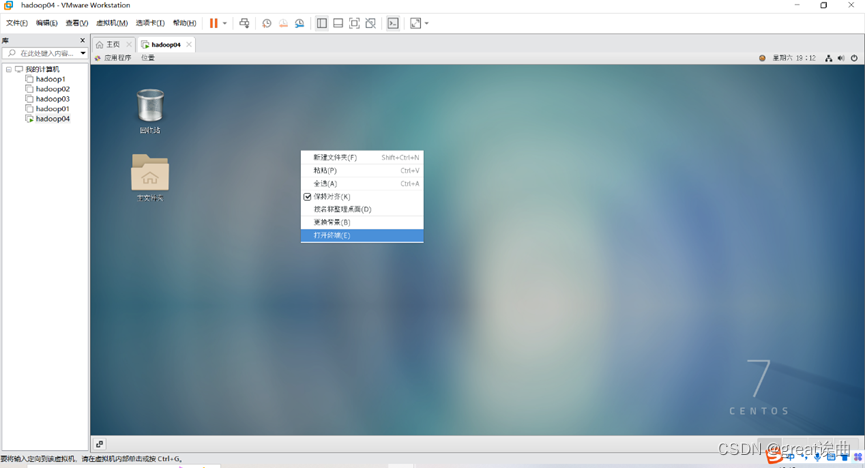Click the network icon in CentOS panel

pos(828,58)
